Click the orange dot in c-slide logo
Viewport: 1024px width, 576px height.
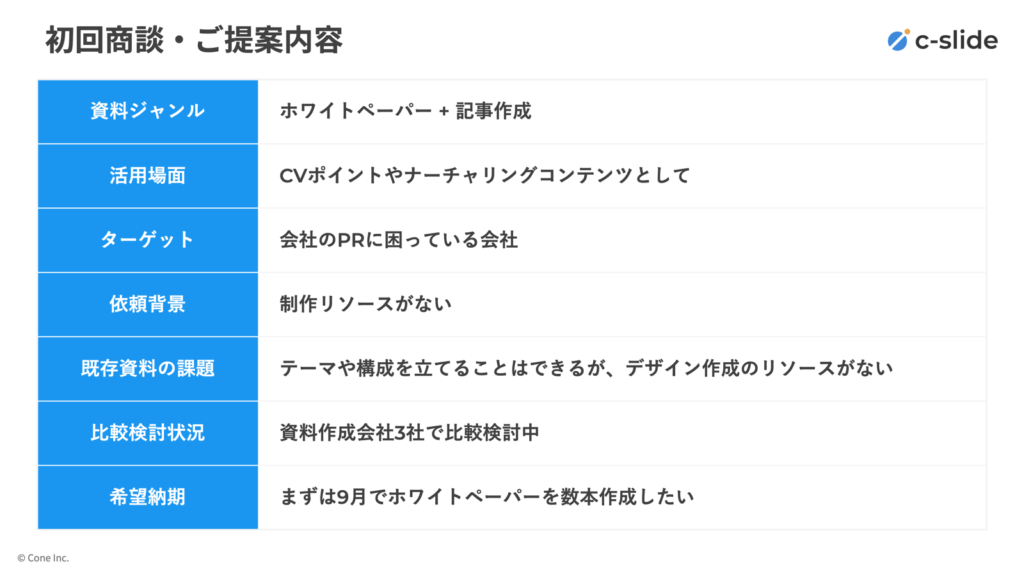click(x=906, y=32)
